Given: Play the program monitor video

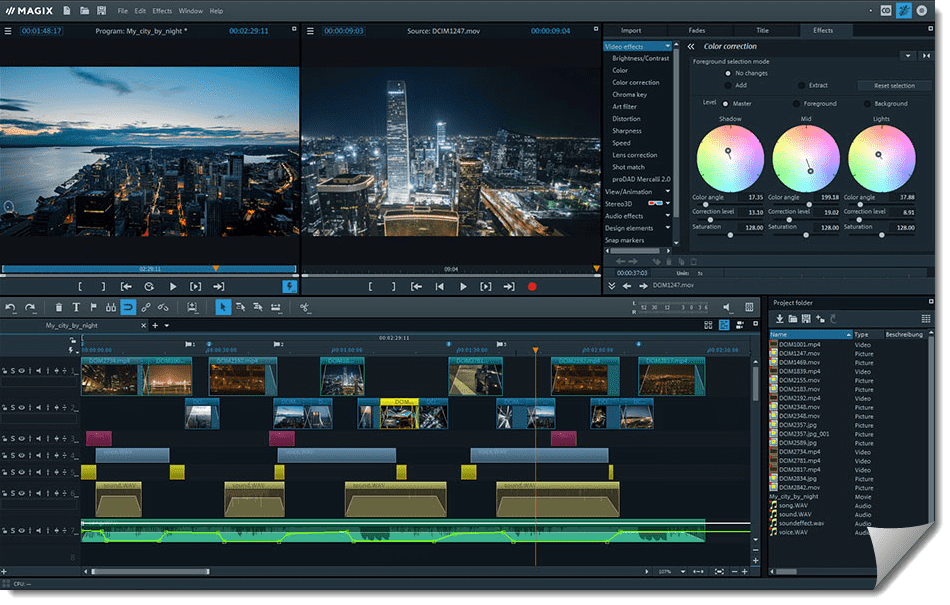Looking at the screenshot, I should [x=173, y=286].
